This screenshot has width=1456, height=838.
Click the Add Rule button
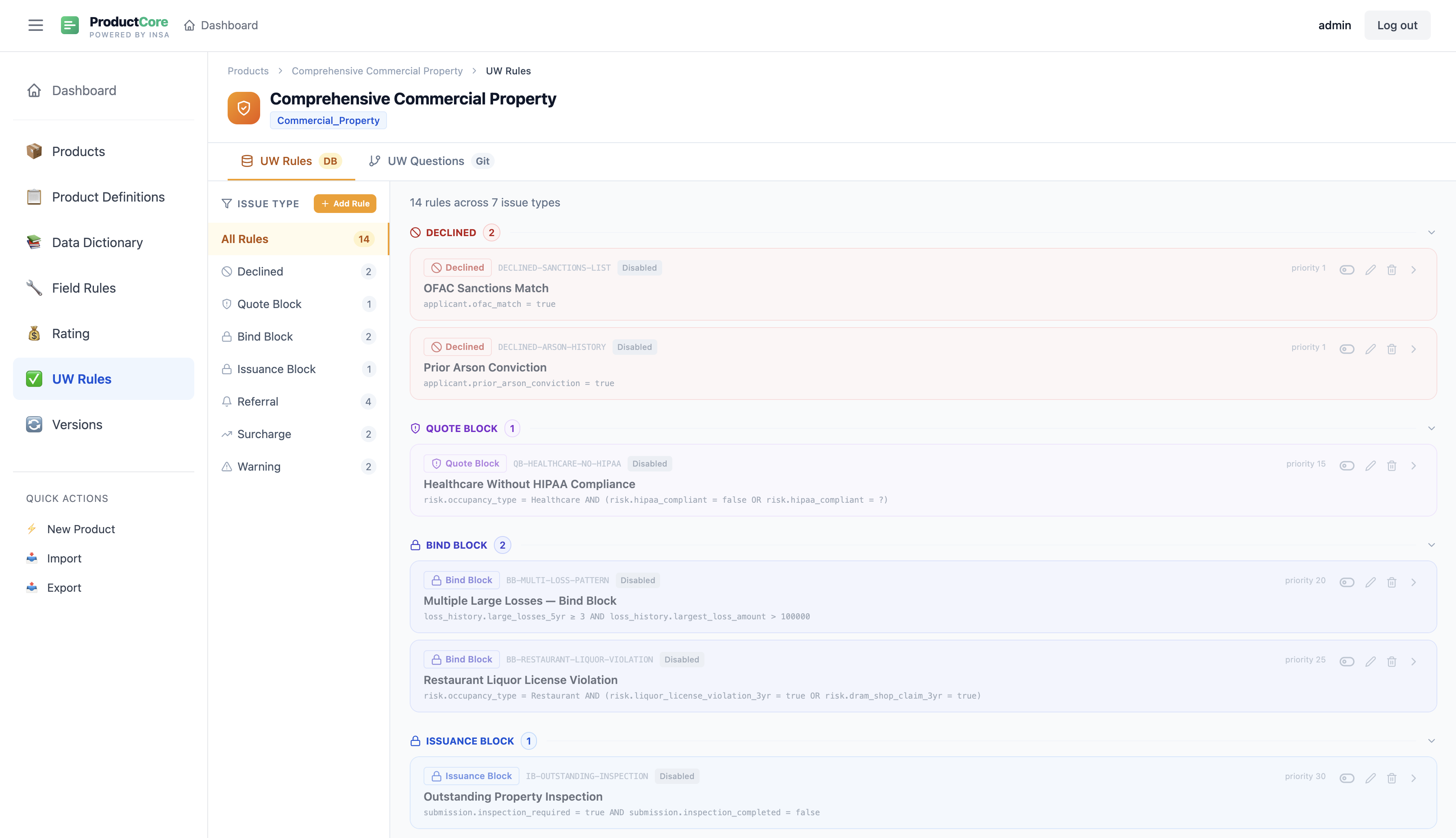(345, 204)
